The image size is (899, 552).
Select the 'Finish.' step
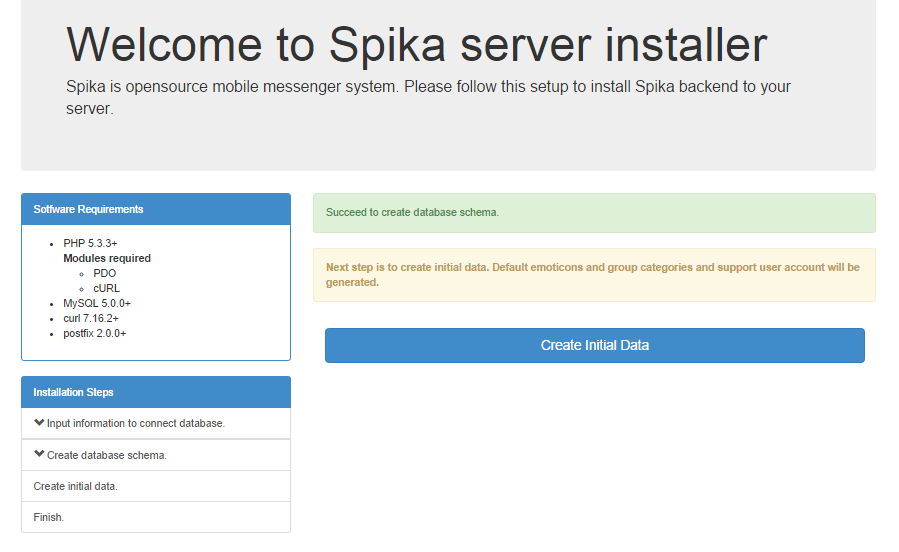pos(156,517)
